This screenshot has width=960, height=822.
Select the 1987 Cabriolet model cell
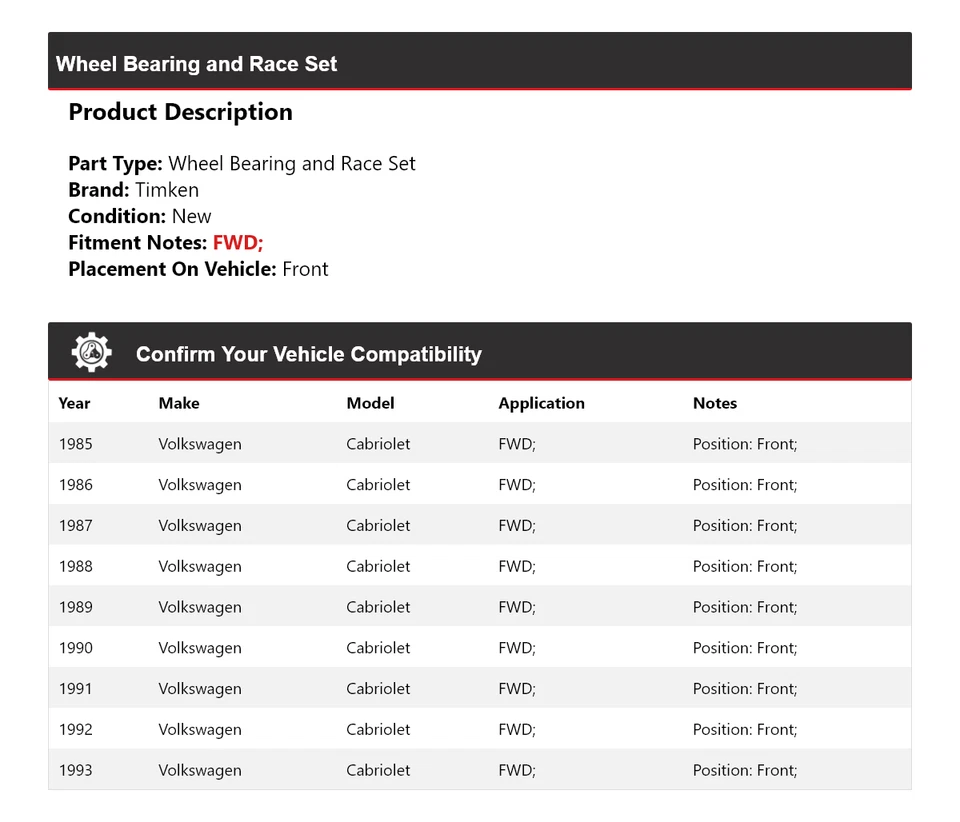[378, 526]
